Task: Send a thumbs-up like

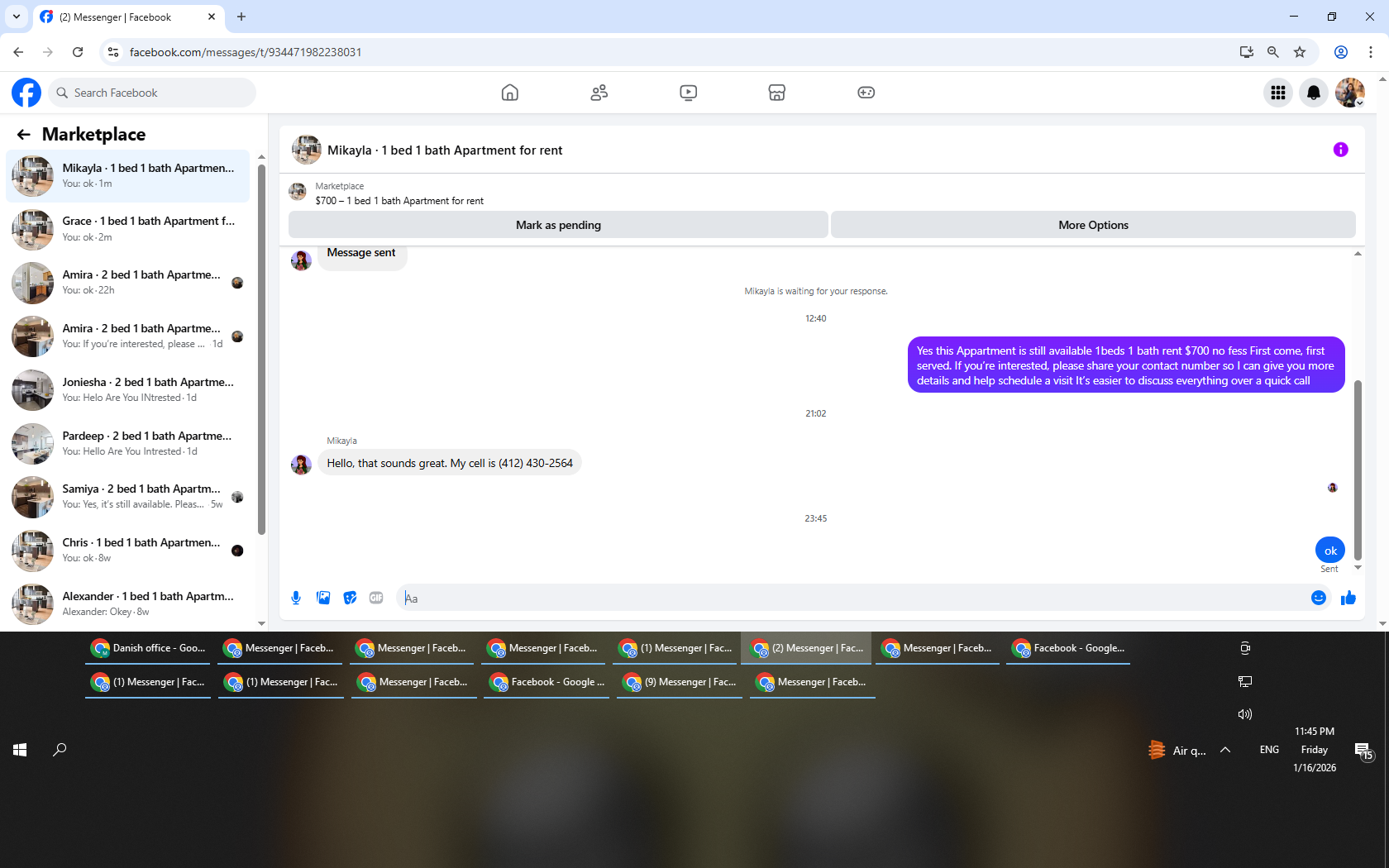Action: pos(1348,598)
